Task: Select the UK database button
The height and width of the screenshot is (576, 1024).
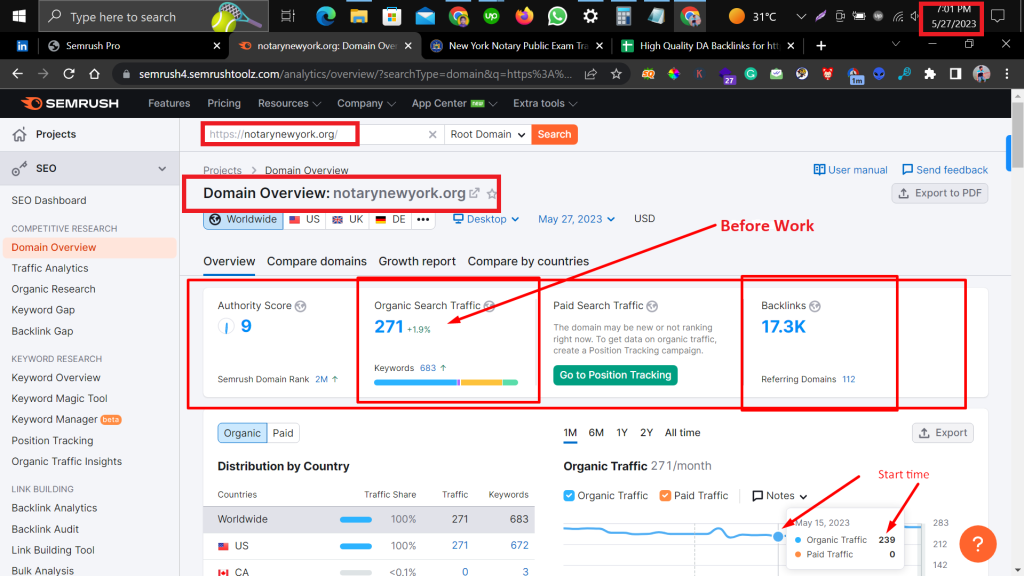Action: click(347, 219)
